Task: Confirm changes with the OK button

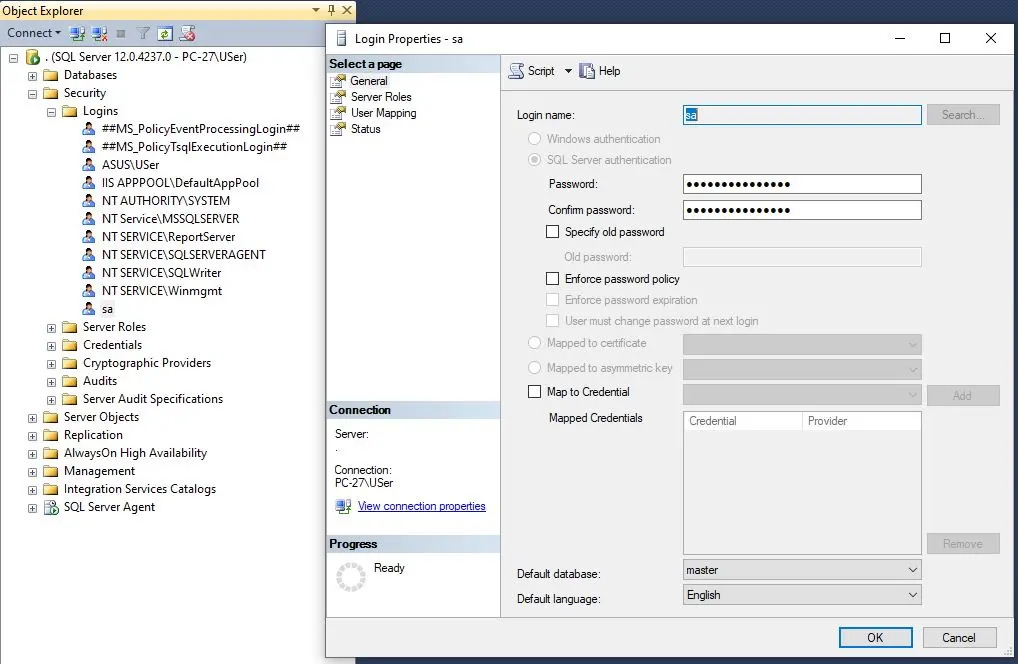Action: pyautogui.click(x=875, y=637)
